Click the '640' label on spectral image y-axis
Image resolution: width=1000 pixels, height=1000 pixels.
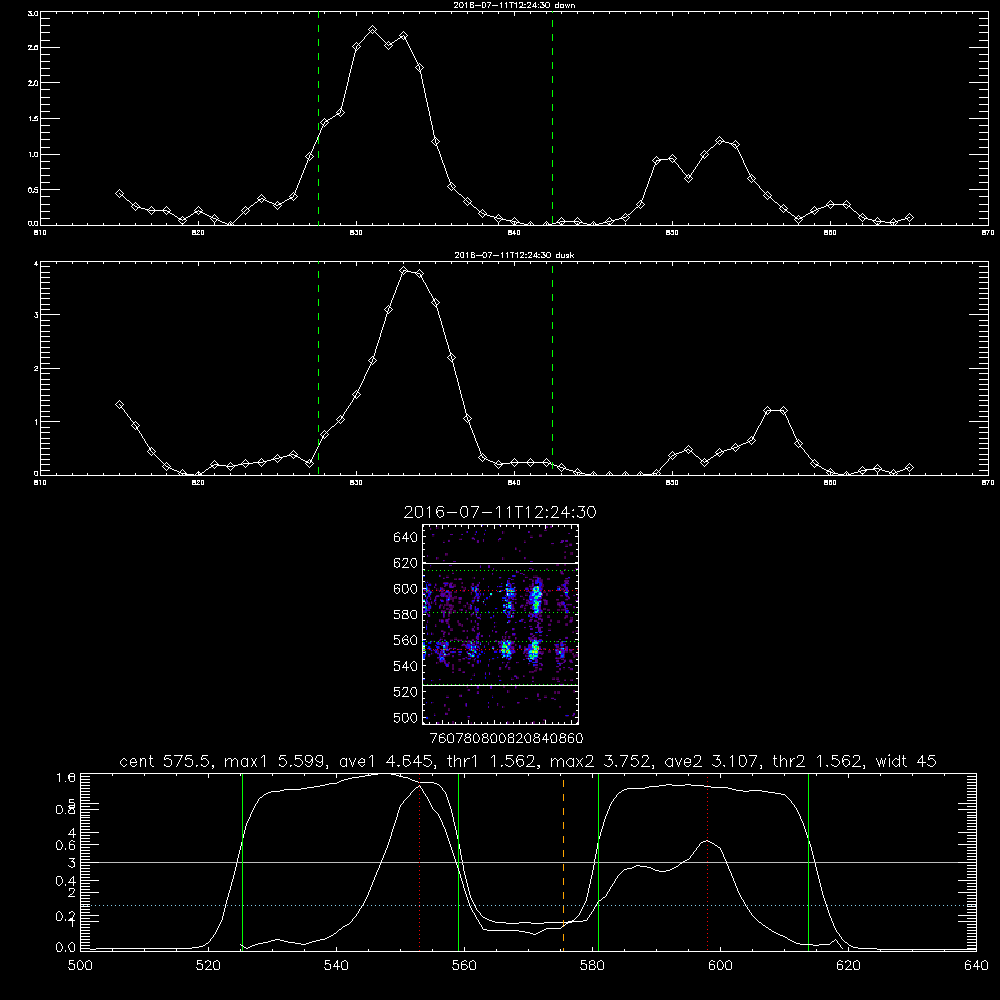406,538
